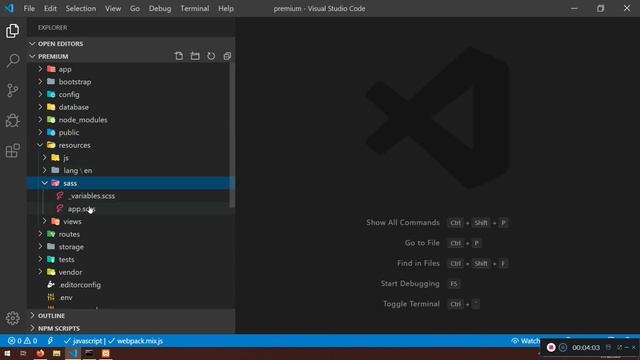Open the Terminal menu
640x360 pixels.
[195, 8]
